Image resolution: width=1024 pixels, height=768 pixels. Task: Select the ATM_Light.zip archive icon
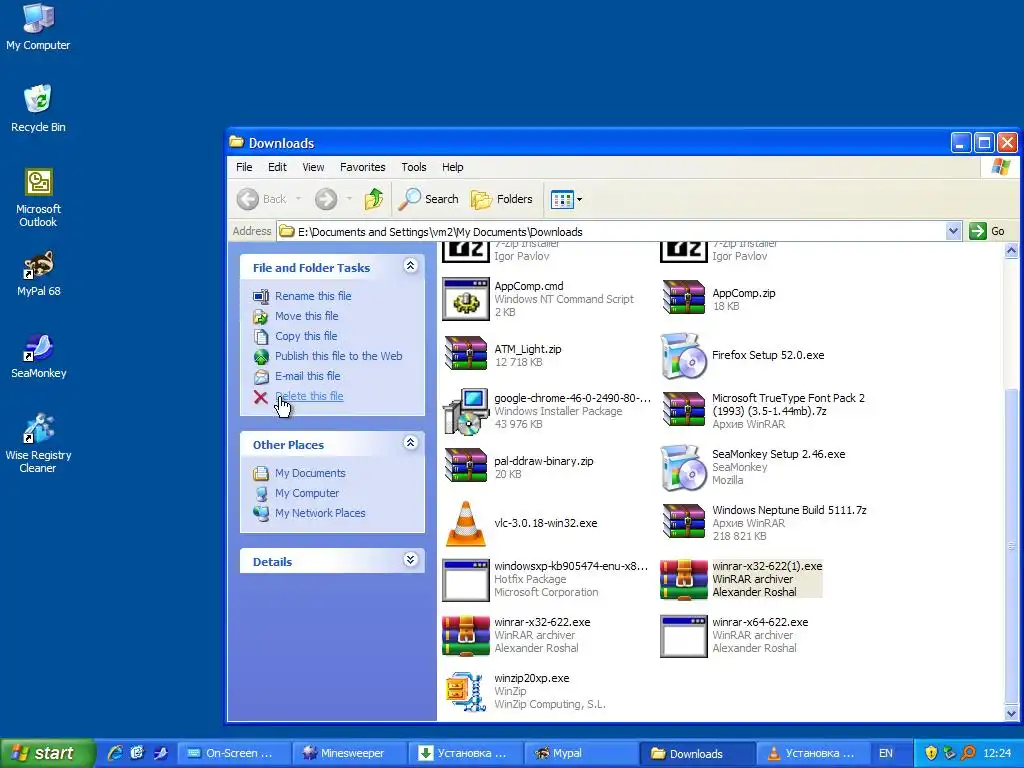(x=466, y=353)
